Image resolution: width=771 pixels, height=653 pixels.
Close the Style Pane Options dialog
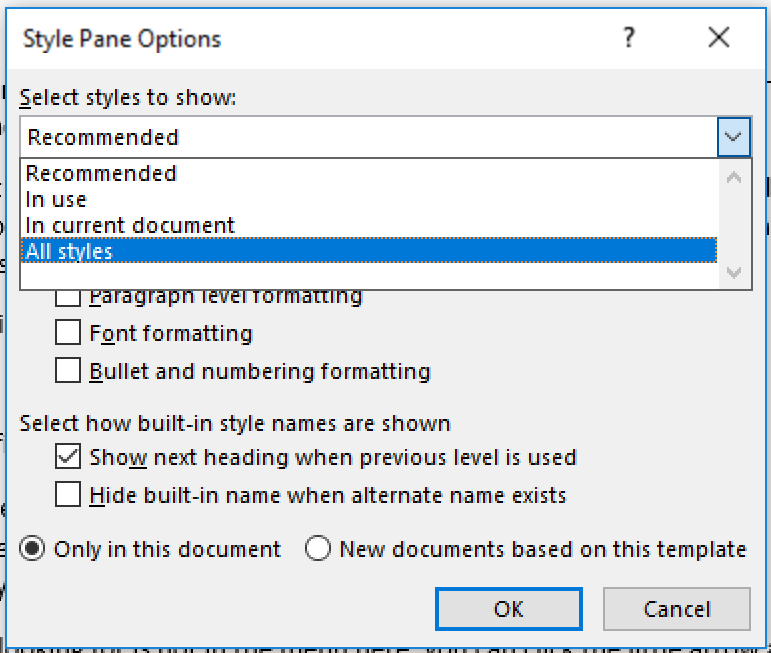(x=718, y=39)
